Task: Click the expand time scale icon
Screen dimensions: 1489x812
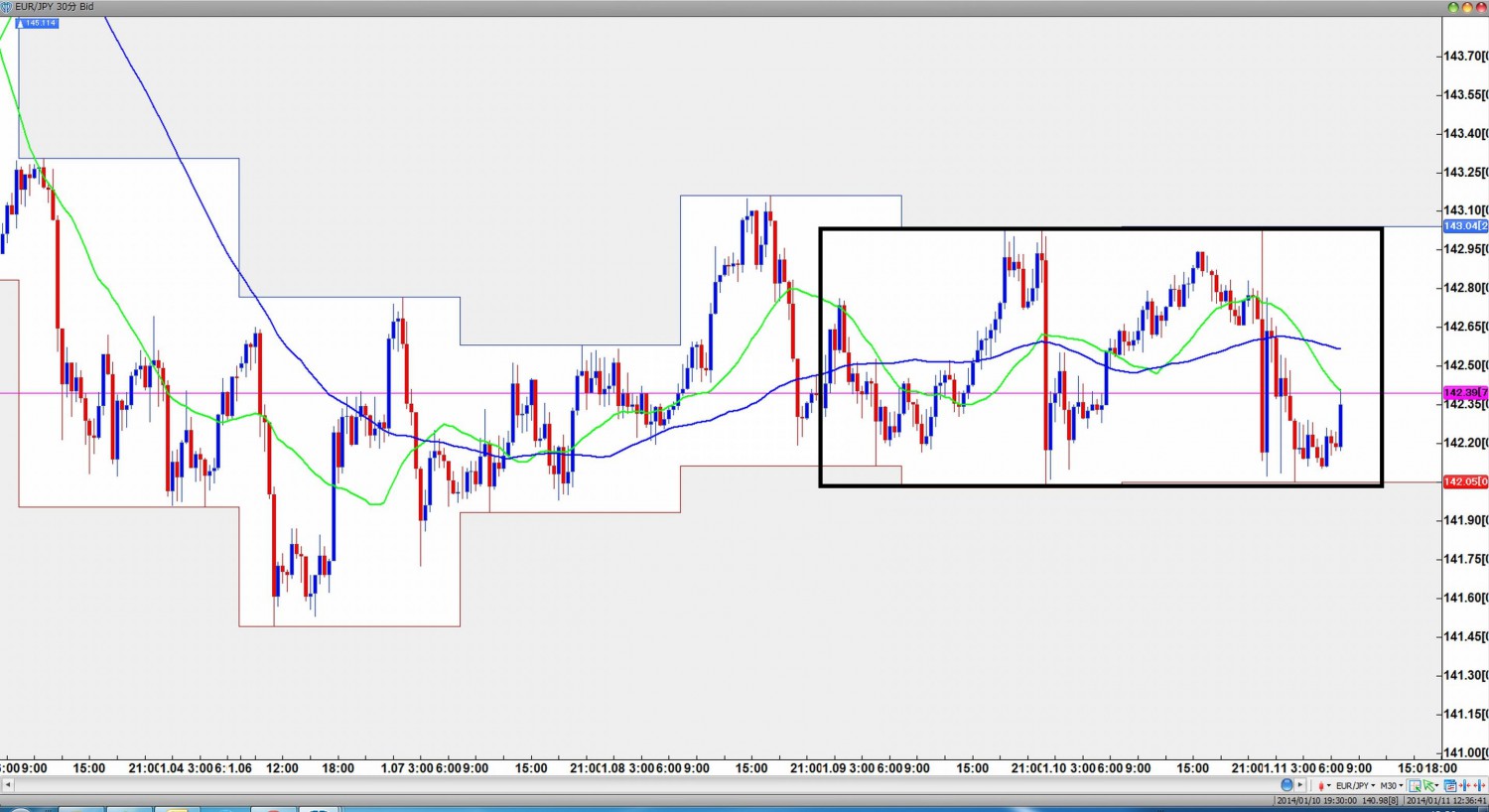Action: coord(1479,785)
